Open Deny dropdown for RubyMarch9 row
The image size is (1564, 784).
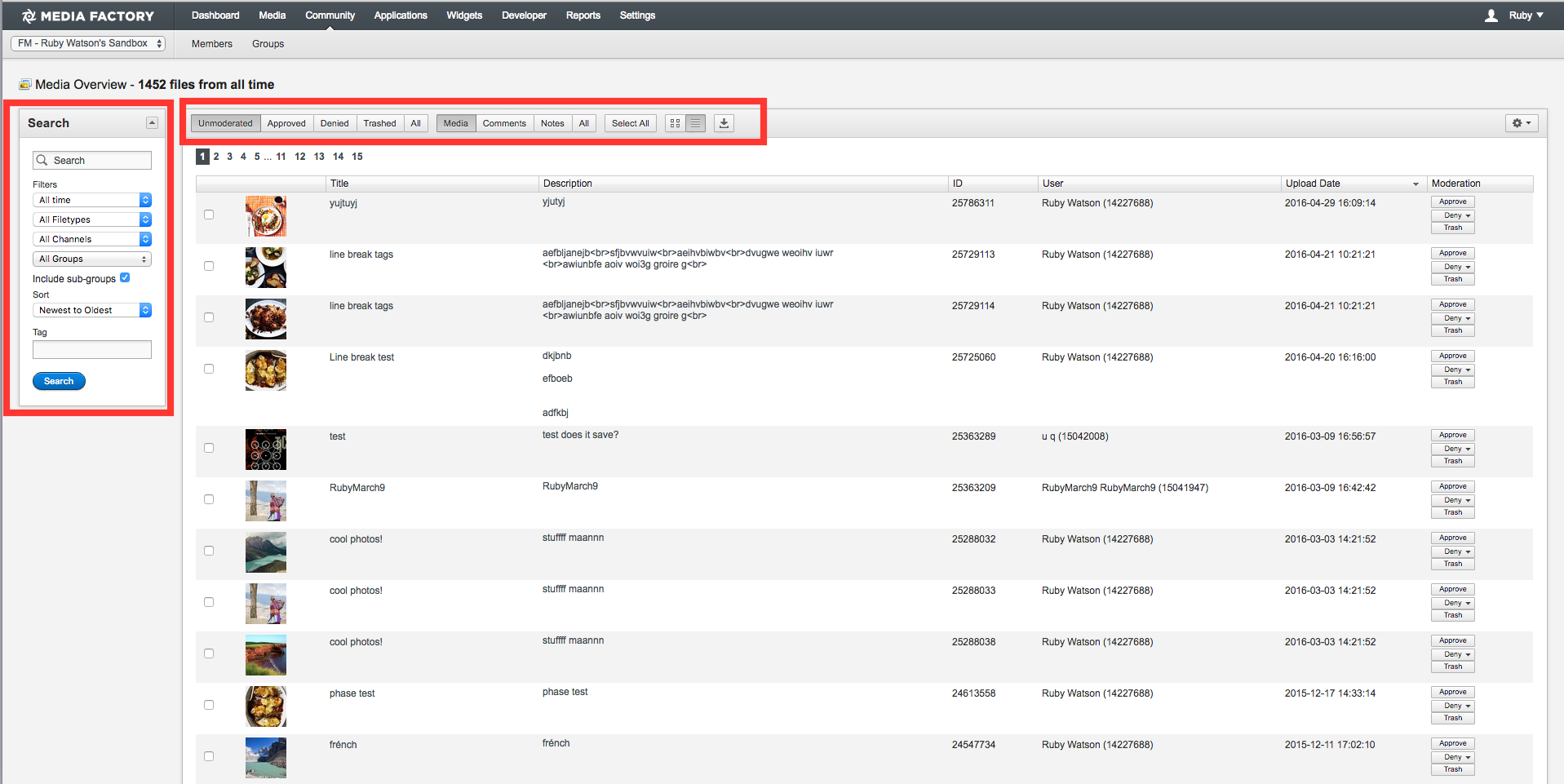pyautogui.click(x=1453, y=500)
